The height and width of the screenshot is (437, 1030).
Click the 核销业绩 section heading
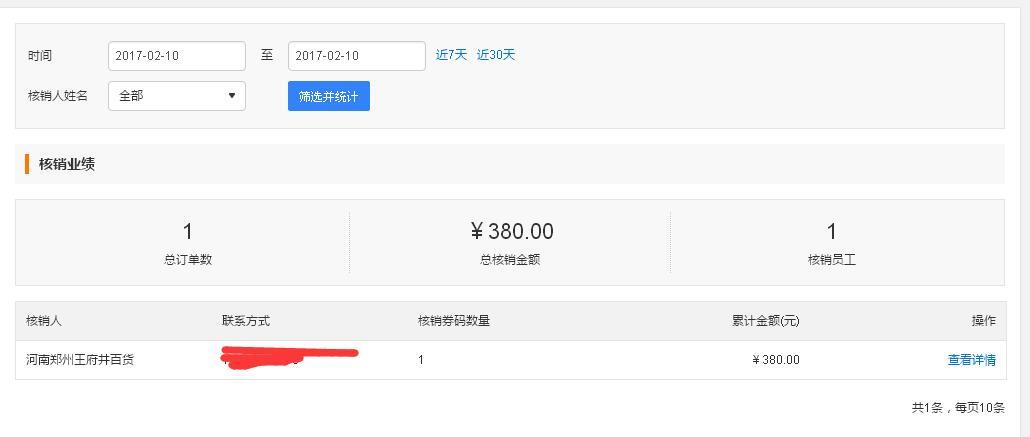[67, 164]
